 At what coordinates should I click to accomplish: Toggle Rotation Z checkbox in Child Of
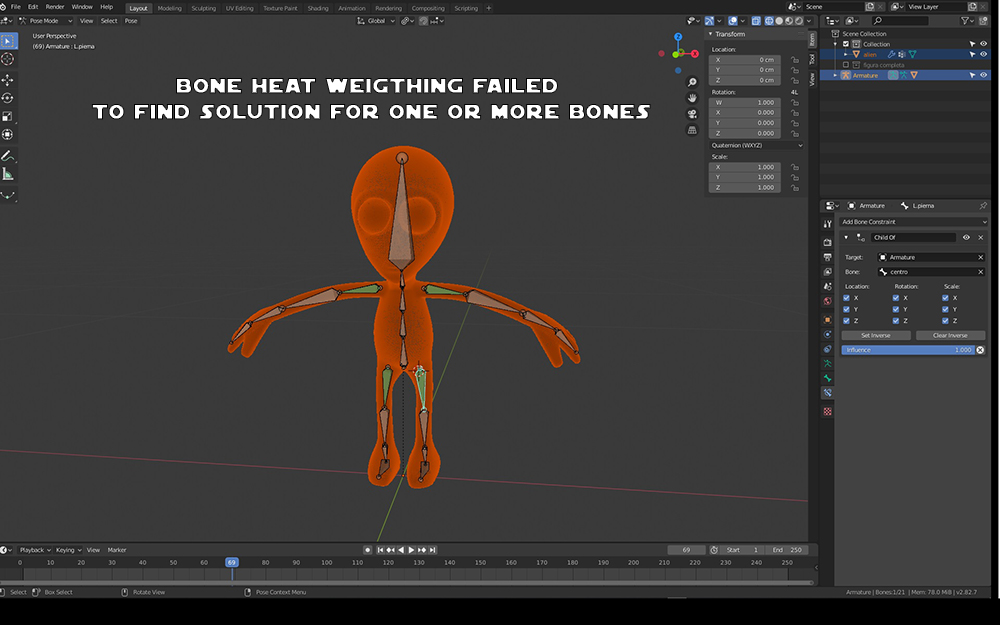pyautogui.click(x=895, y=321)
